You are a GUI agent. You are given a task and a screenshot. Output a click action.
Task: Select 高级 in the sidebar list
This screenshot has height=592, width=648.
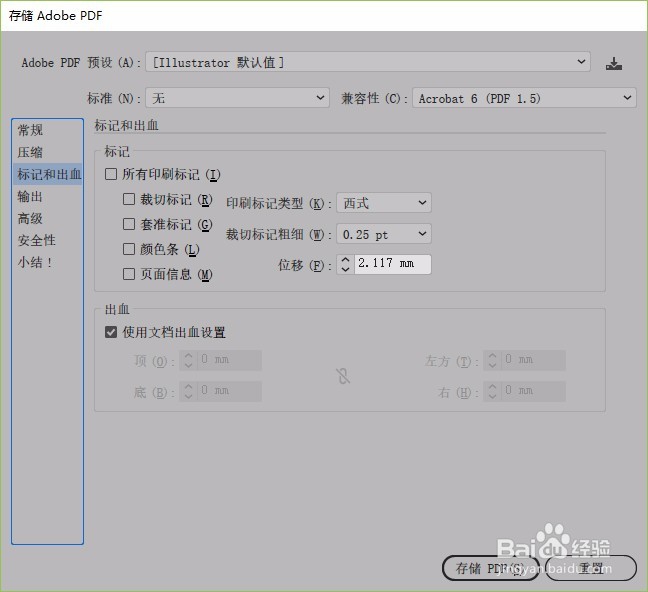[x=48, y=218]
